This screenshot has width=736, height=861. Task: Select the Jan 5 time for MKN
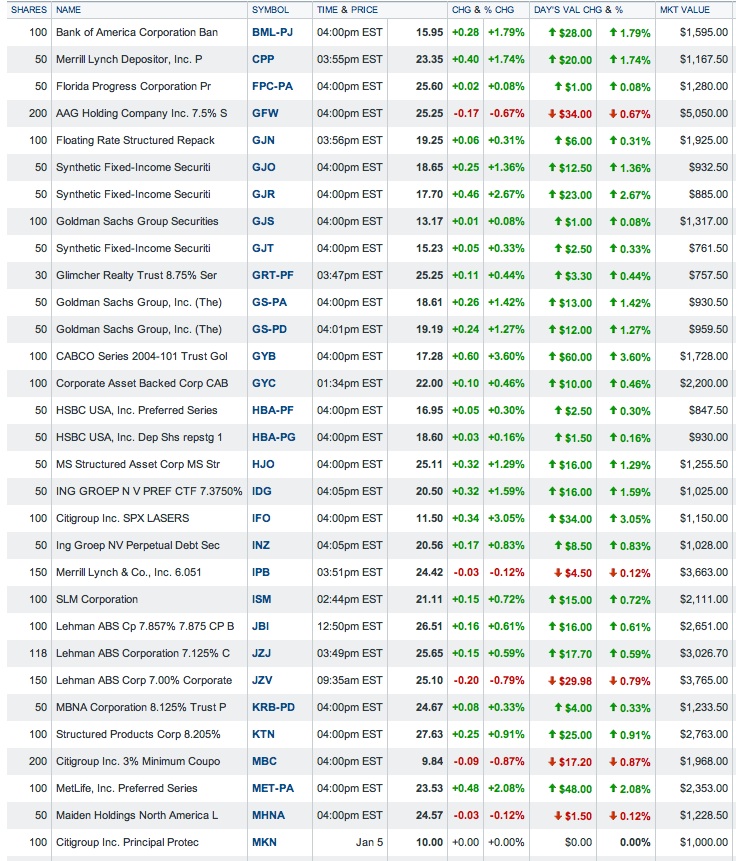(369, 842)
